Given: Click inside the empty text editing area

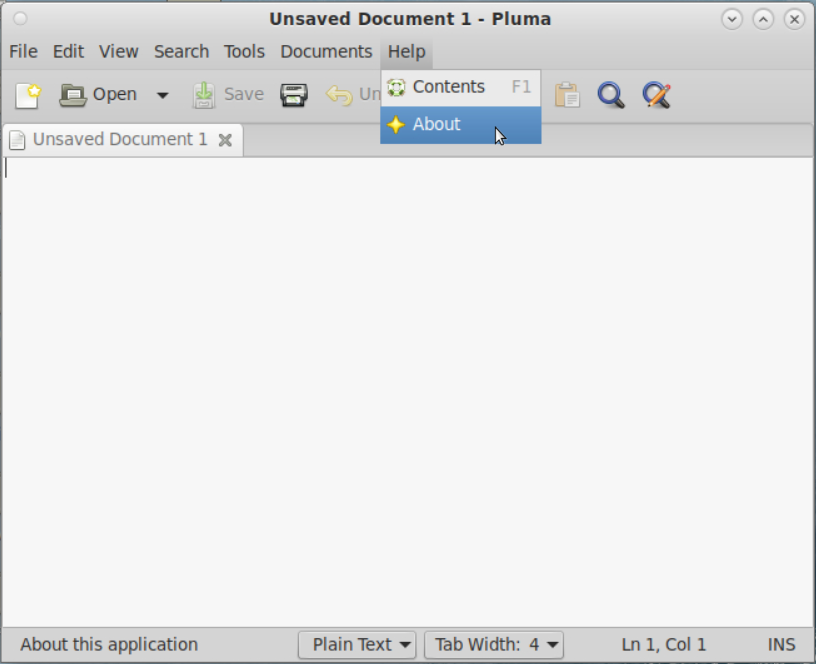Looking at the screenshot, I should tap(400, 380).
